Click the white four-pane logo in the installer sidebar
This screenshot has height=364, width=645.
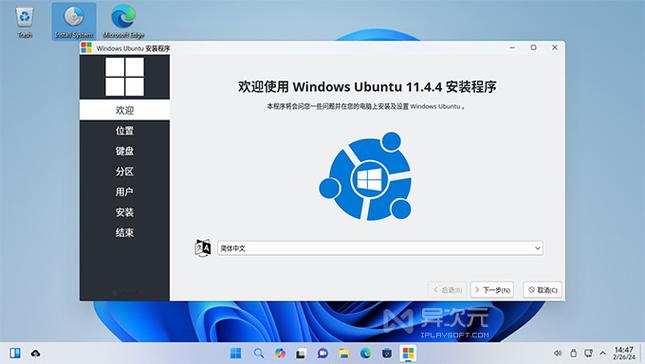pos(125,77)
